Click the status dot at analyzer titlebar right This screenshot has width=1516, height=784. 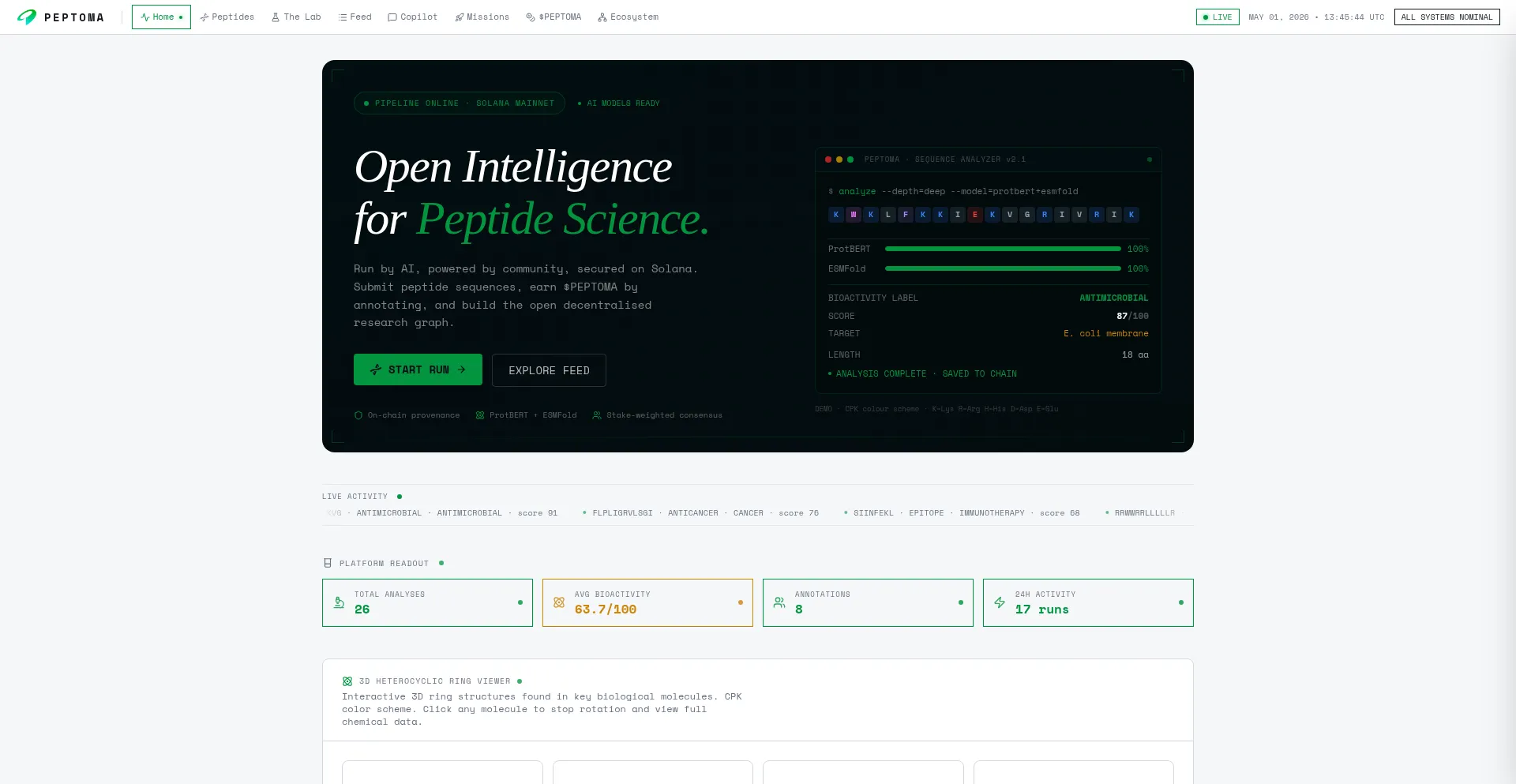click(1150, 159)
